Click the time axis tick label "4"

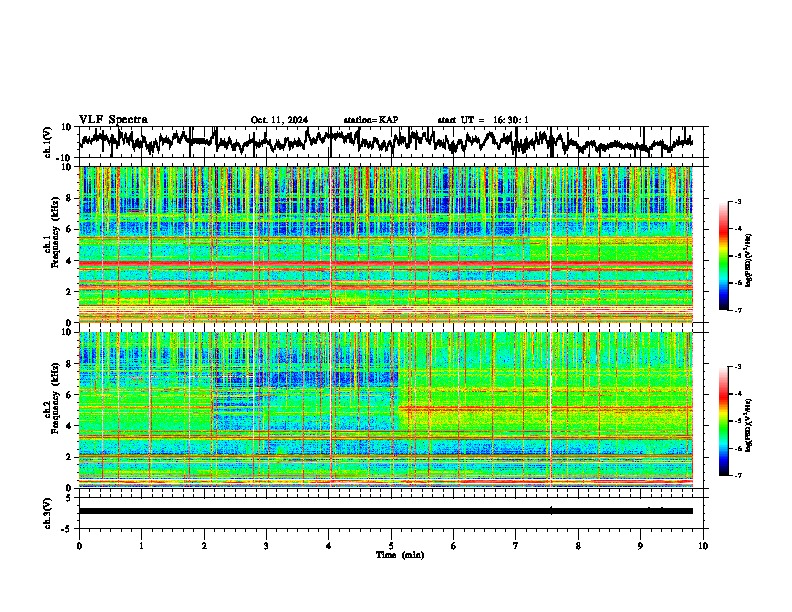pyautogui.click(x=329, y=546)
